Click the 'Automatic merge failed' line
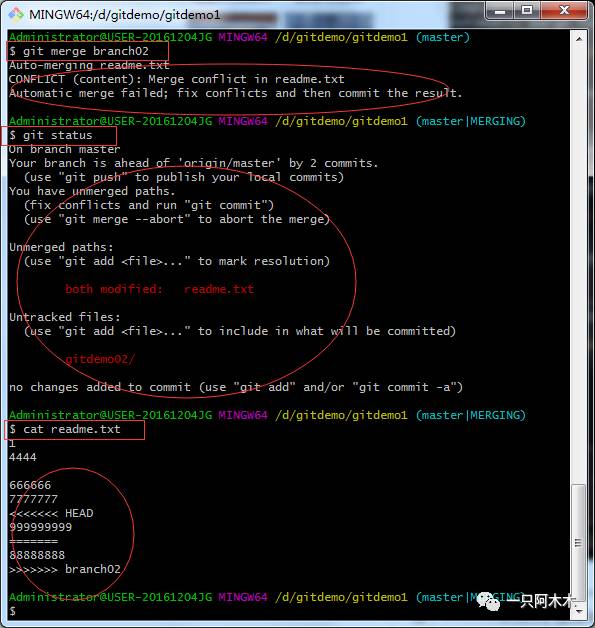595x628 pixels. point(235,93)
